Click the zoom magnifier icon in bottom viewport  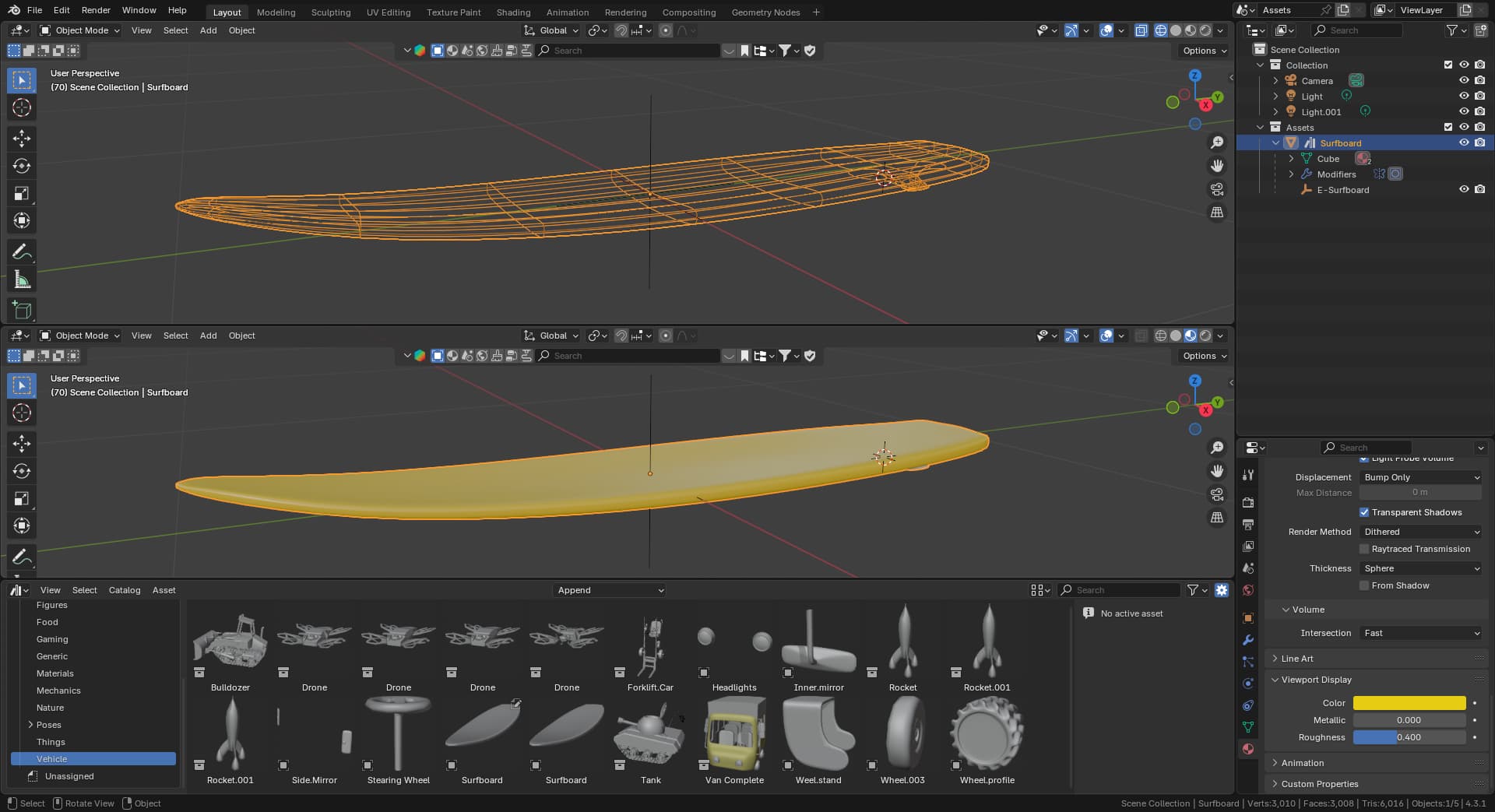tap(1216, 448)
